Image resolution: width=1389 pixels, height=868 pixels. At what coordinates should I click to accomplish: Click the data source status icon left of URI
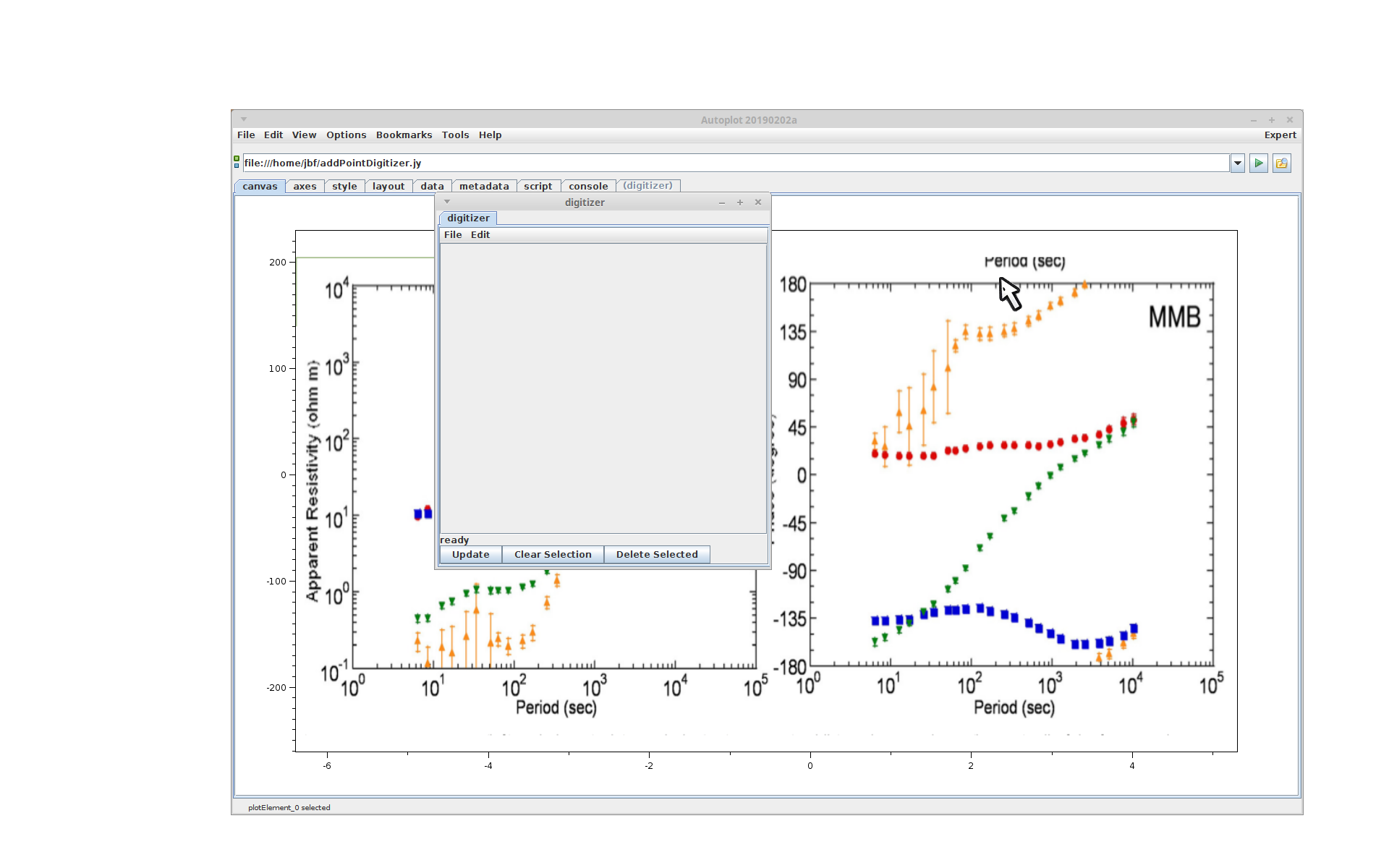pos(237,162)
